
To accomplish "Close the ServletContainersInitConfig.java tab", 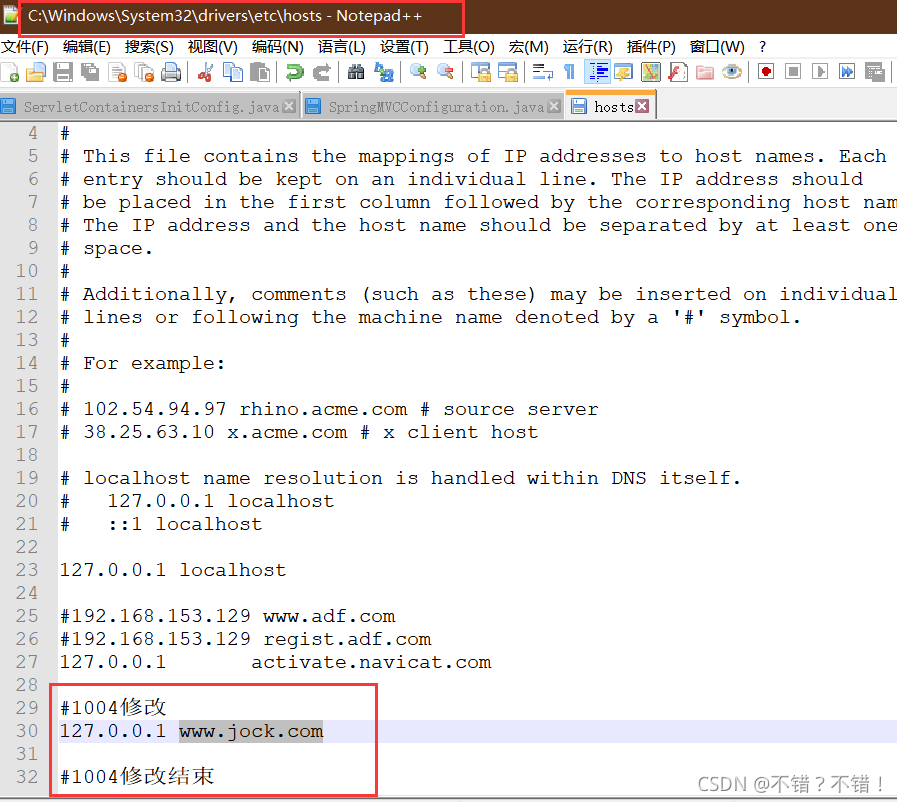I will [x=289, y=106].
